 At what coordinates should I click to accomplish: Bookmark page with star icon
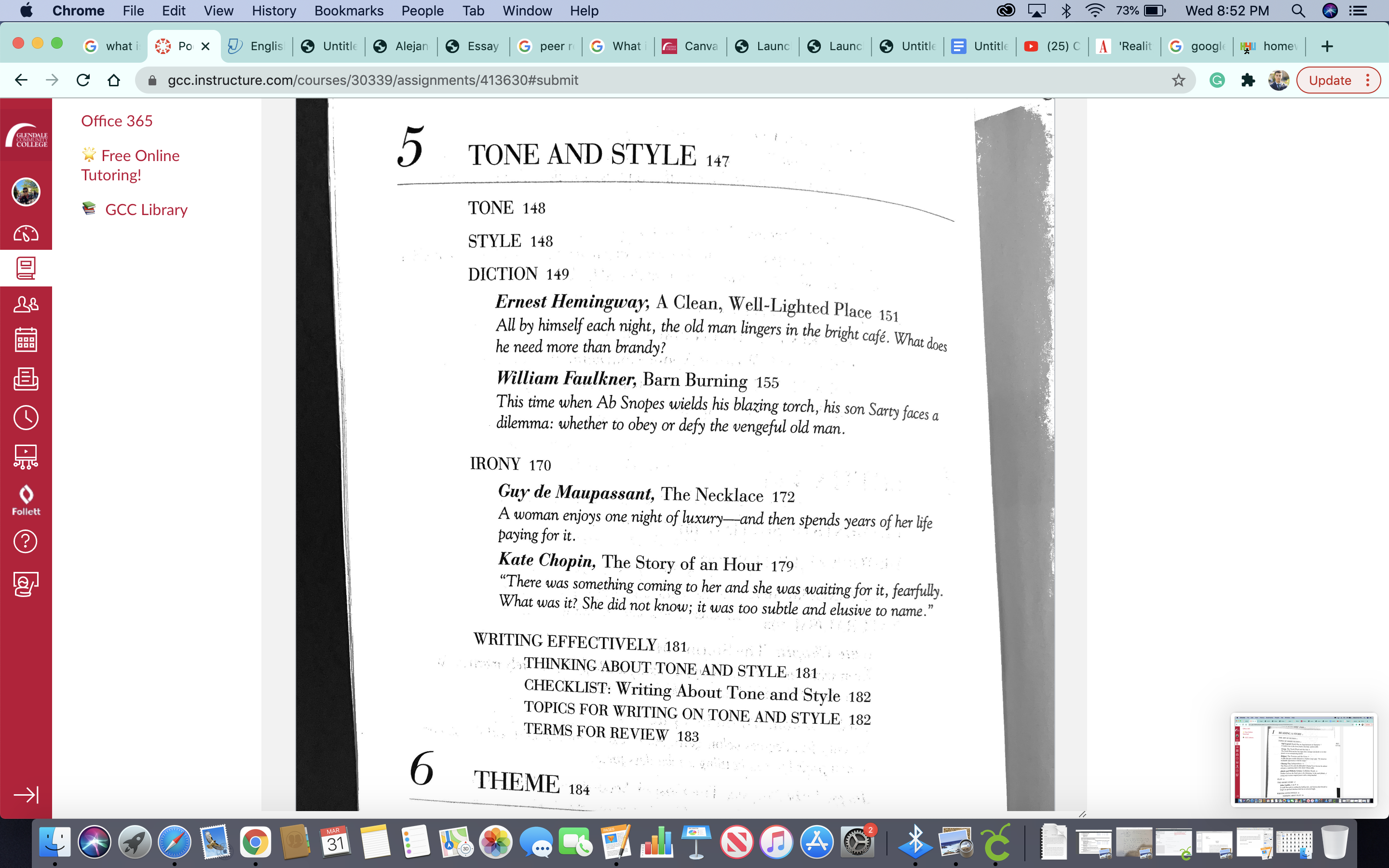coord(1178,81)
